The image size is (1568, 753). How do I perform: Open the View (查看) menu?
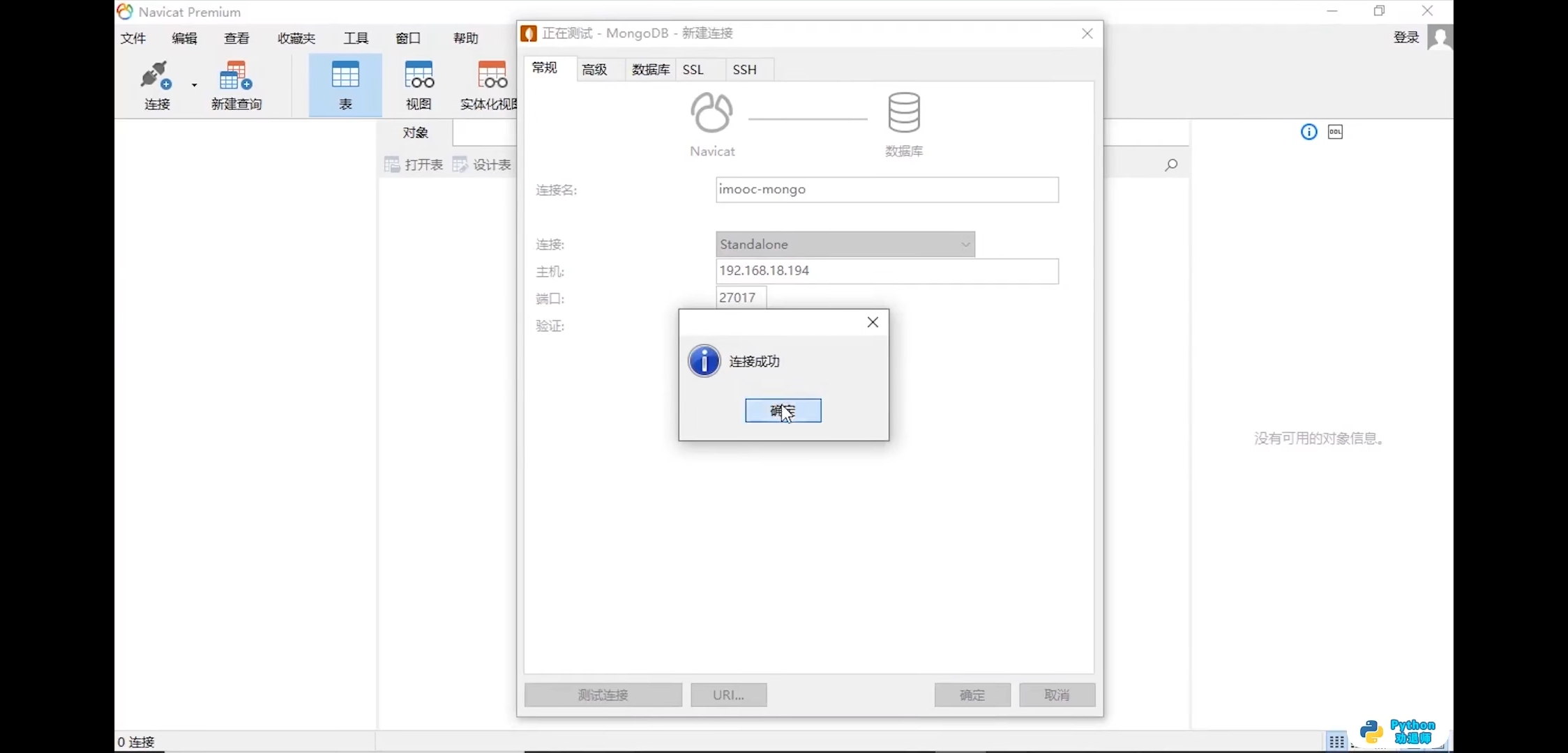click(x=236, y=38)
